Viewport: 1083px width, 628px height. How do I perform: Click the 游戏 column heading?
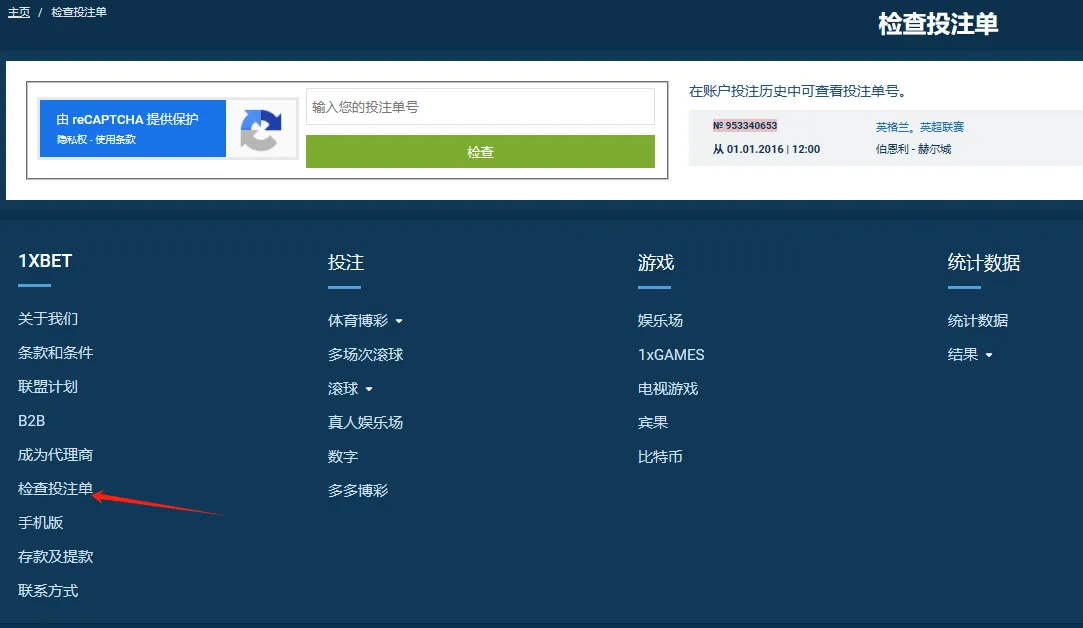655,263
